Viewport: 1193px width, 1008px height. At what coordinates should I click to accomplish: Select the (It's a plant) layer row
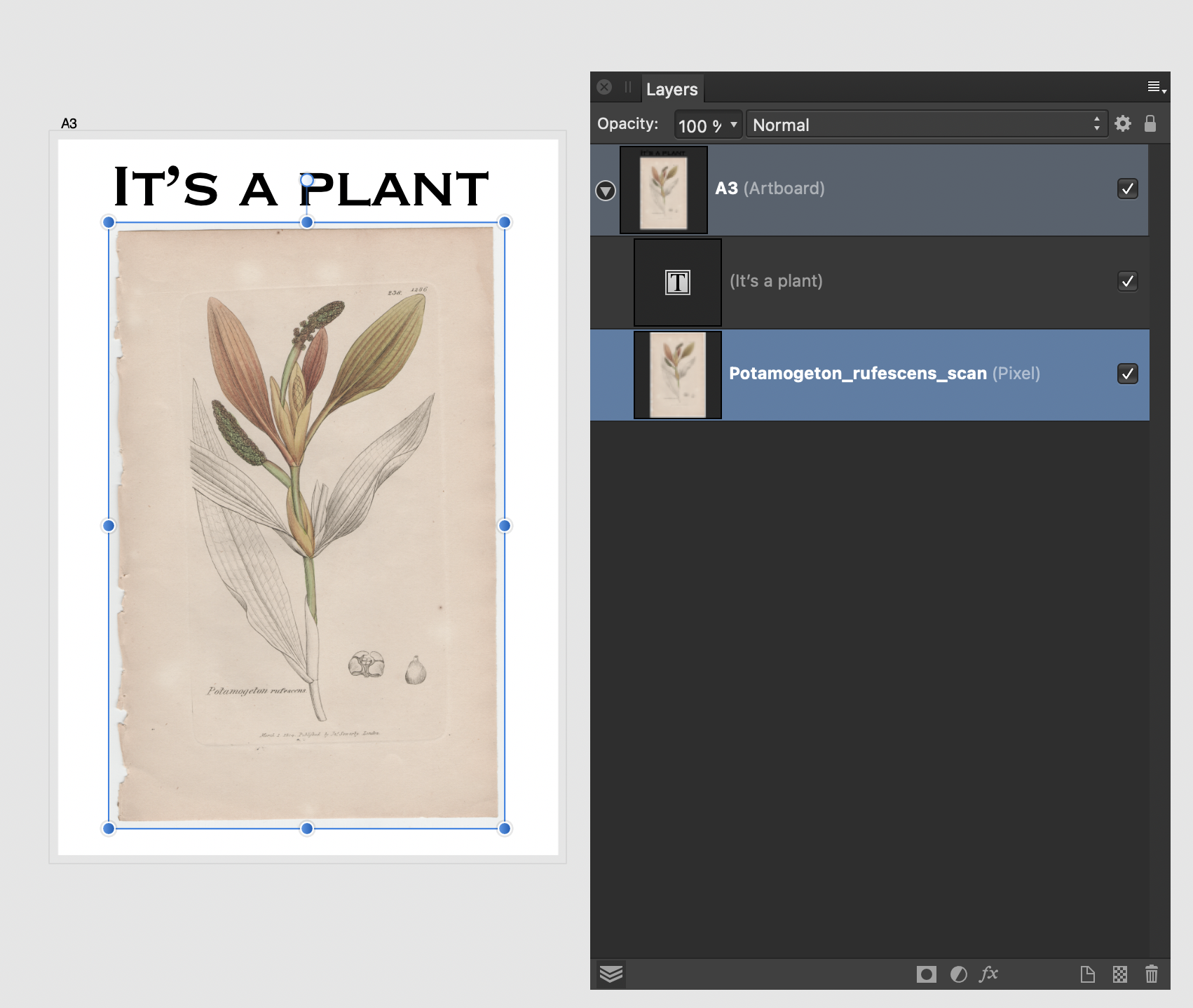click(869, 282)
